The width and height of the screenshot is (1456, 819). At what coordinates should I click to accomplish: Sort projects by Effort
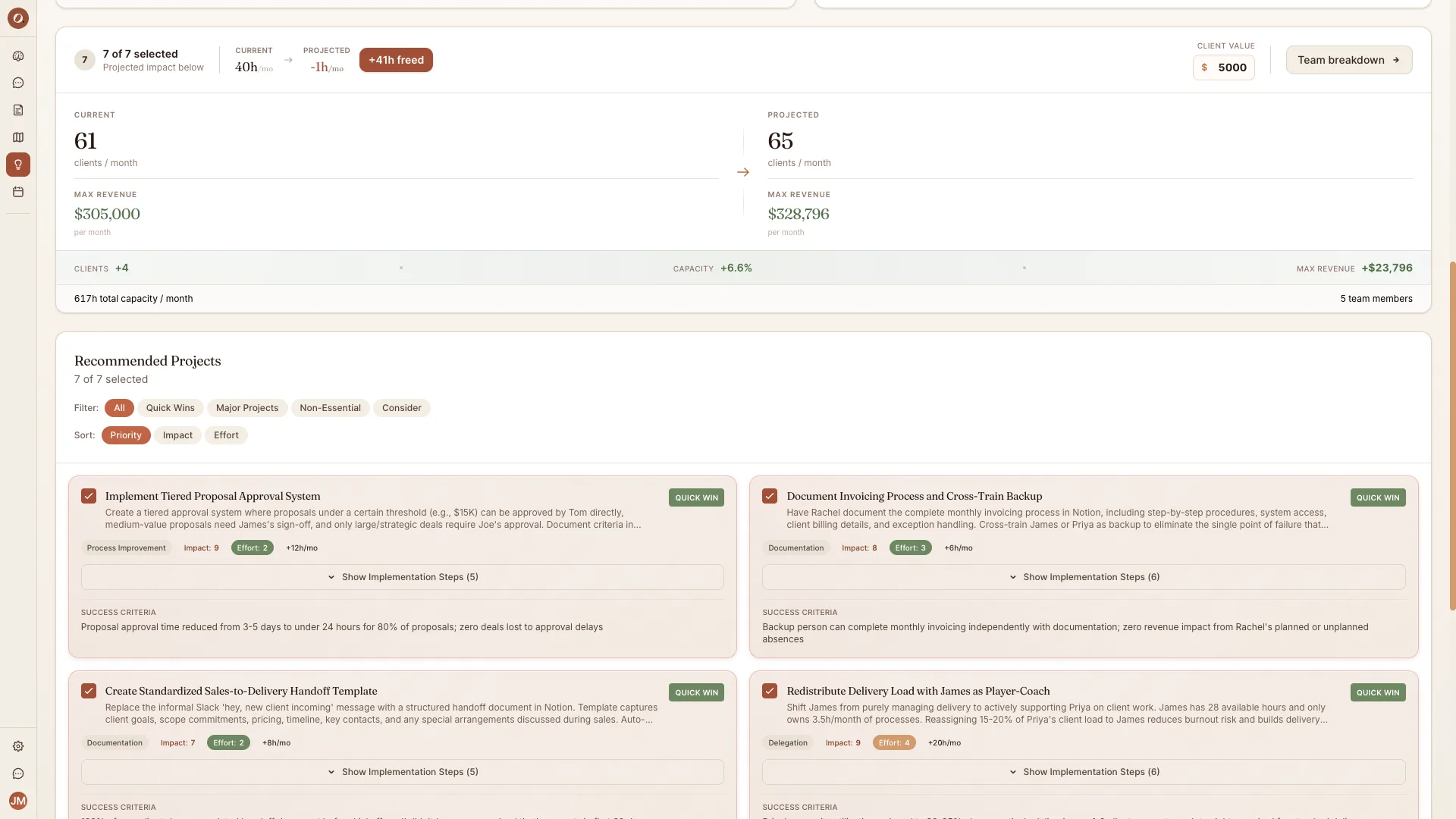click(226, 435)
